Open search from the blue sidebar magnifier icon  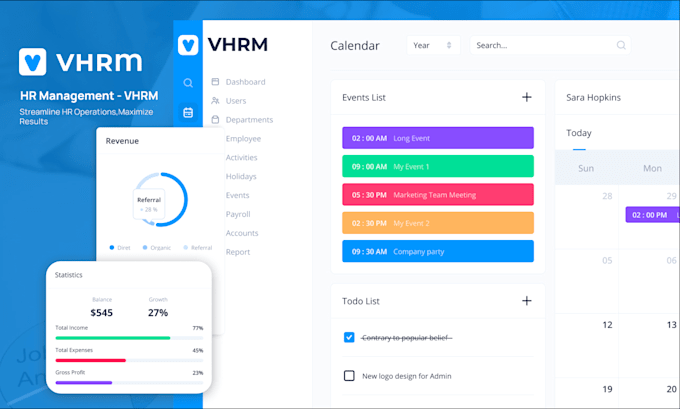point(188,83)
